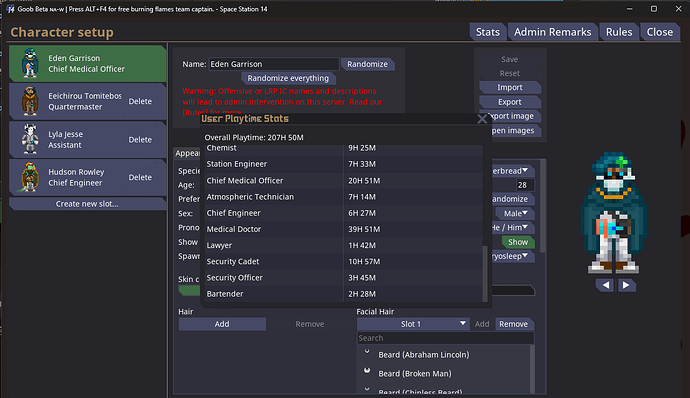Click Overall Playtime: 207H 50M text
This screenshot has width=690, height=398.
coord(254,137)
